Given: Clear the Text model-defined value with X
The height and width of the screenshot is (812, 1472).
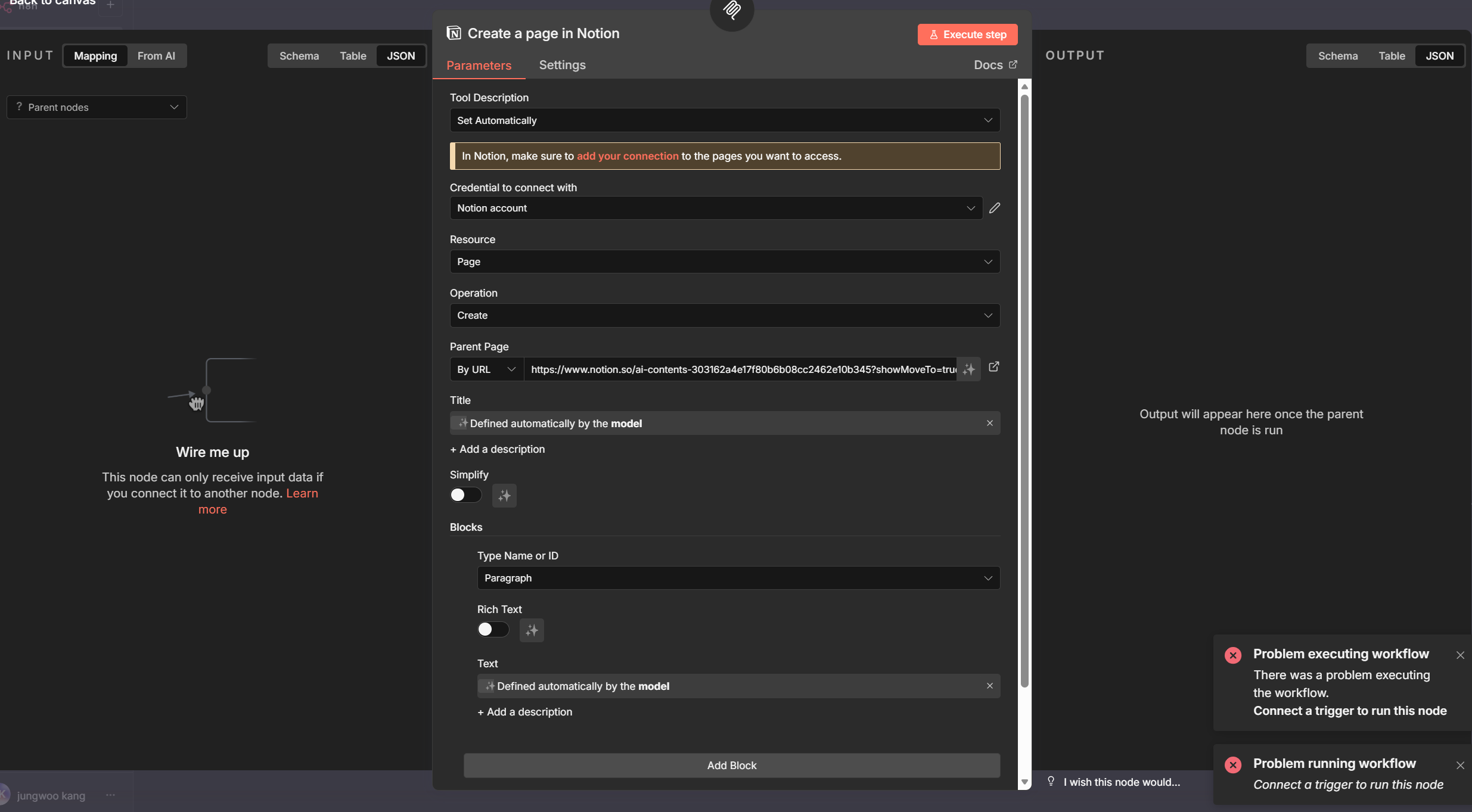Looking at the screenshot, I should (989, 686).
